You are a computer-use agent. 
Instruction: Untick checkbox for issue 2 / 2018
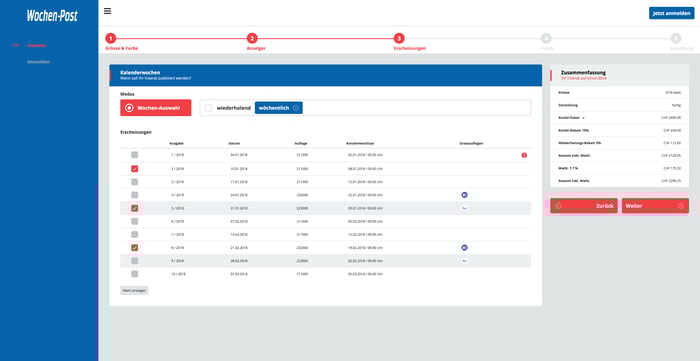[134, 169]
